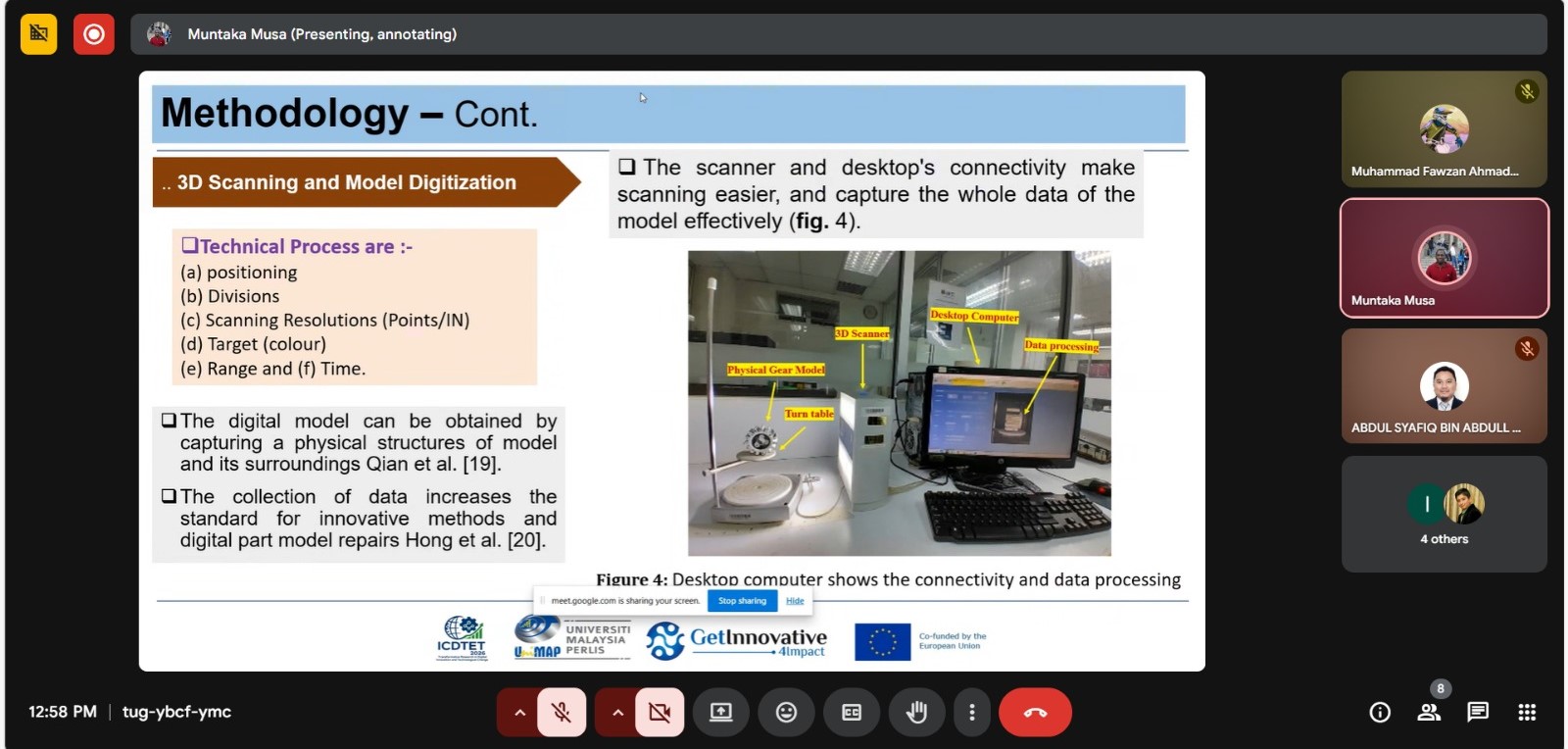
Task: Click the yellow annotation icon at top-left
Action: [x=38, y=34]
